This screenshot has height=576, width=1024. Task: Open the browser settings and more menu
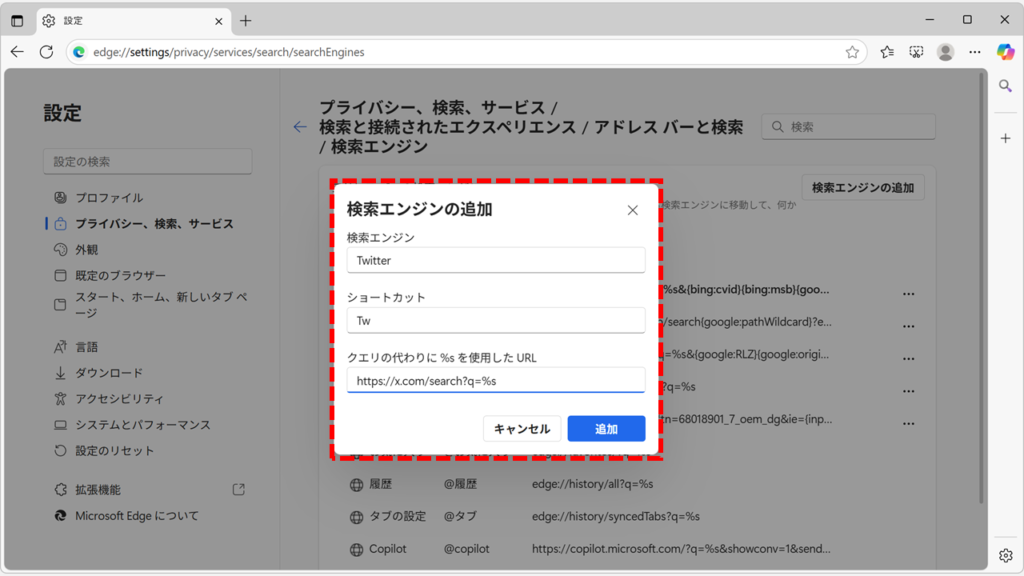coord(974,52)
